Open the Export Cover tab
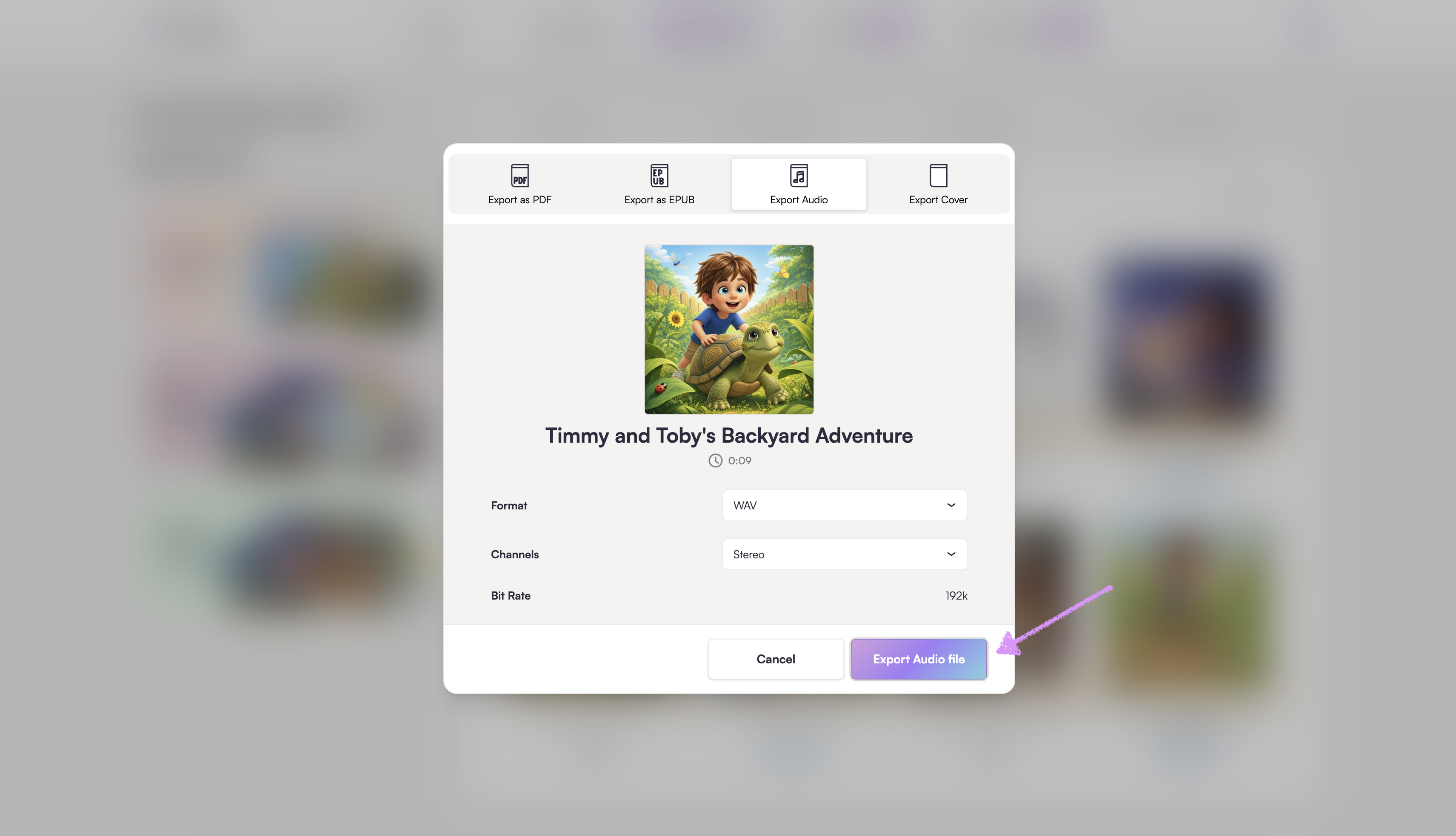This screenshot has height=836, width=1456. click(x=938, y=184)
